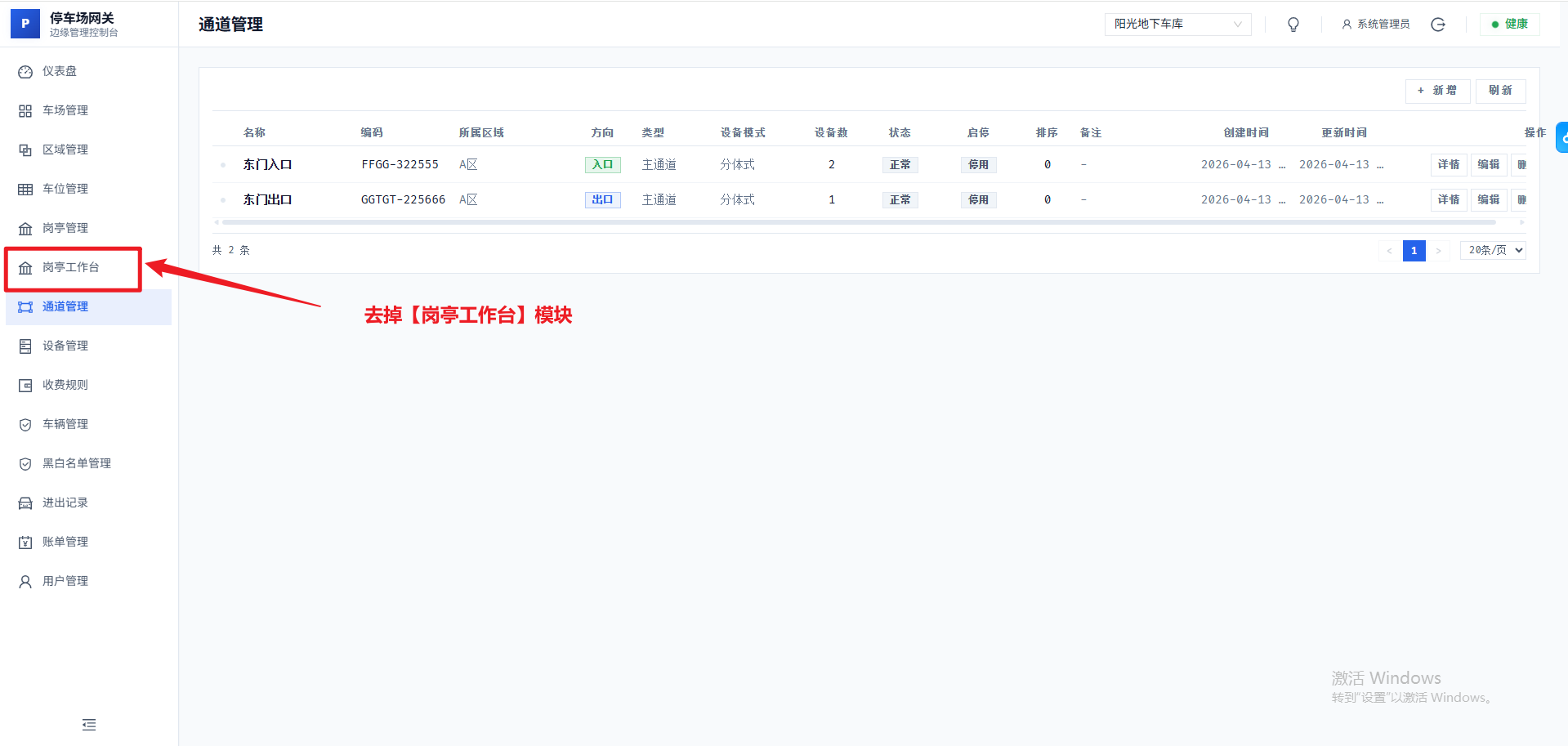1568x746 pixels.
Task: Open the 阳光地下车库 parking lot dropdown
Action: (1177, 25)
